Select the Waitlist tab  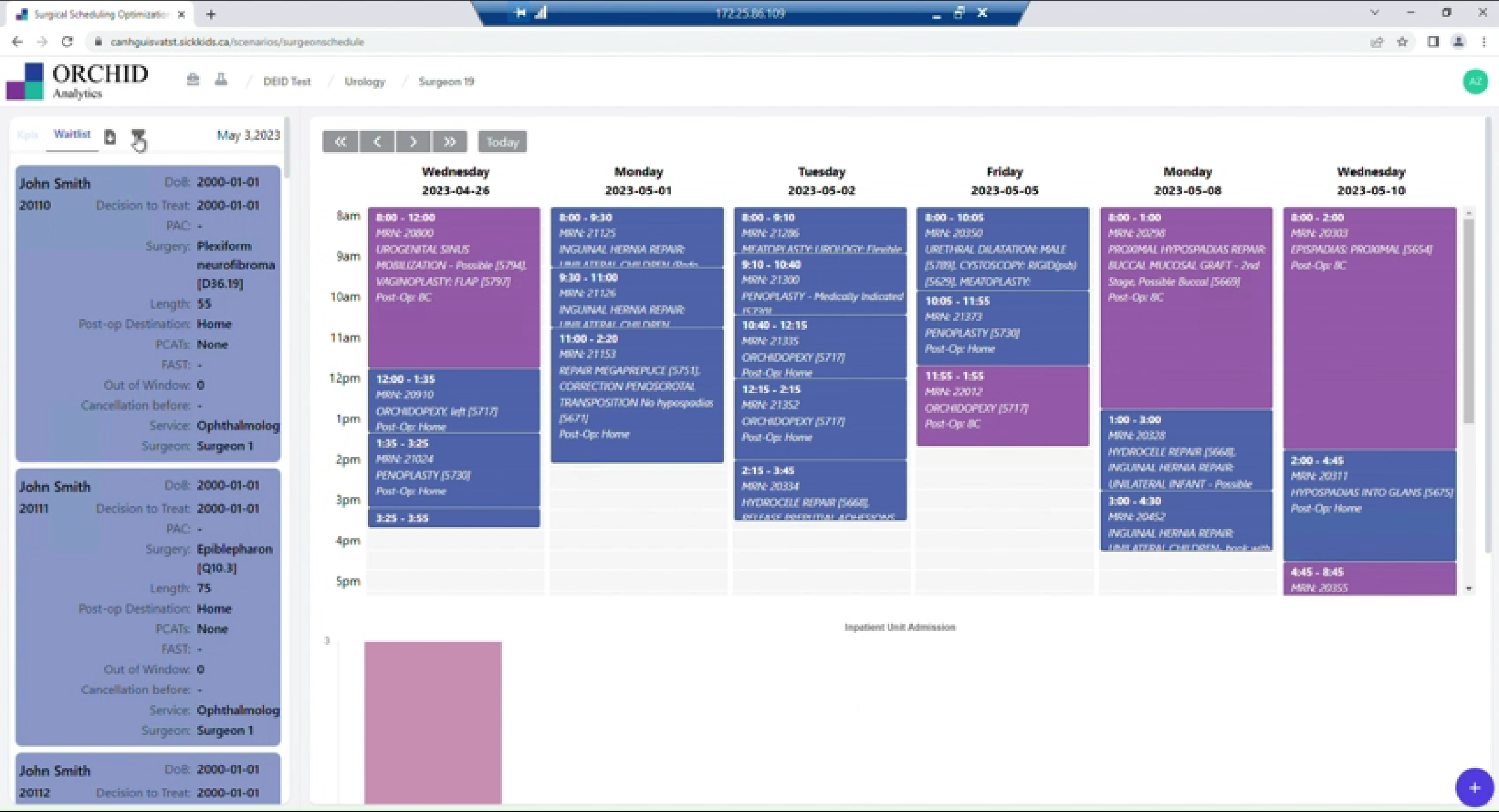pyautogui.click(x=72, y=133)
